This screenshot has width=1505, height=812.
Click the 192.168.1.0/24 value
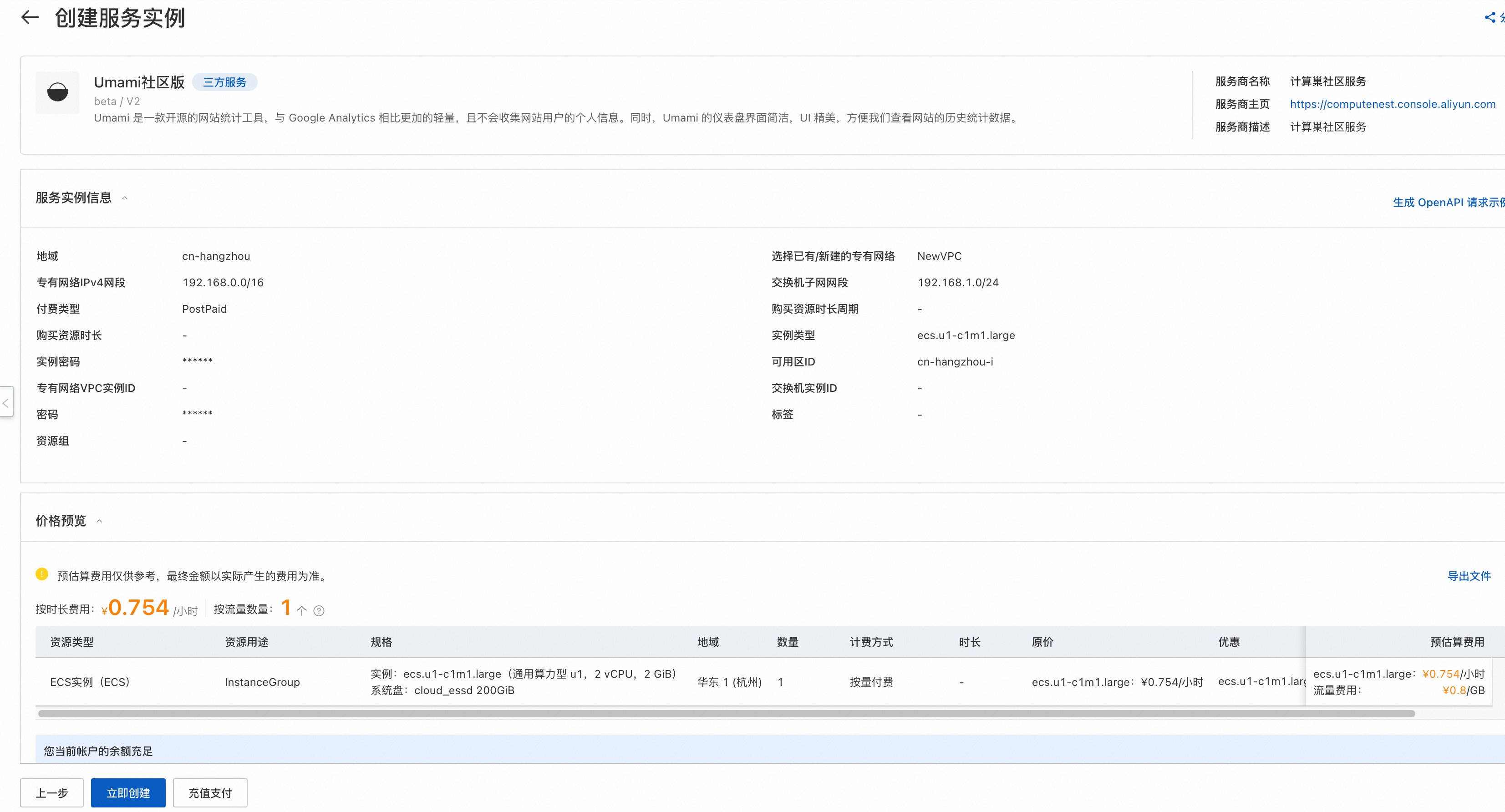click(958, 283)
